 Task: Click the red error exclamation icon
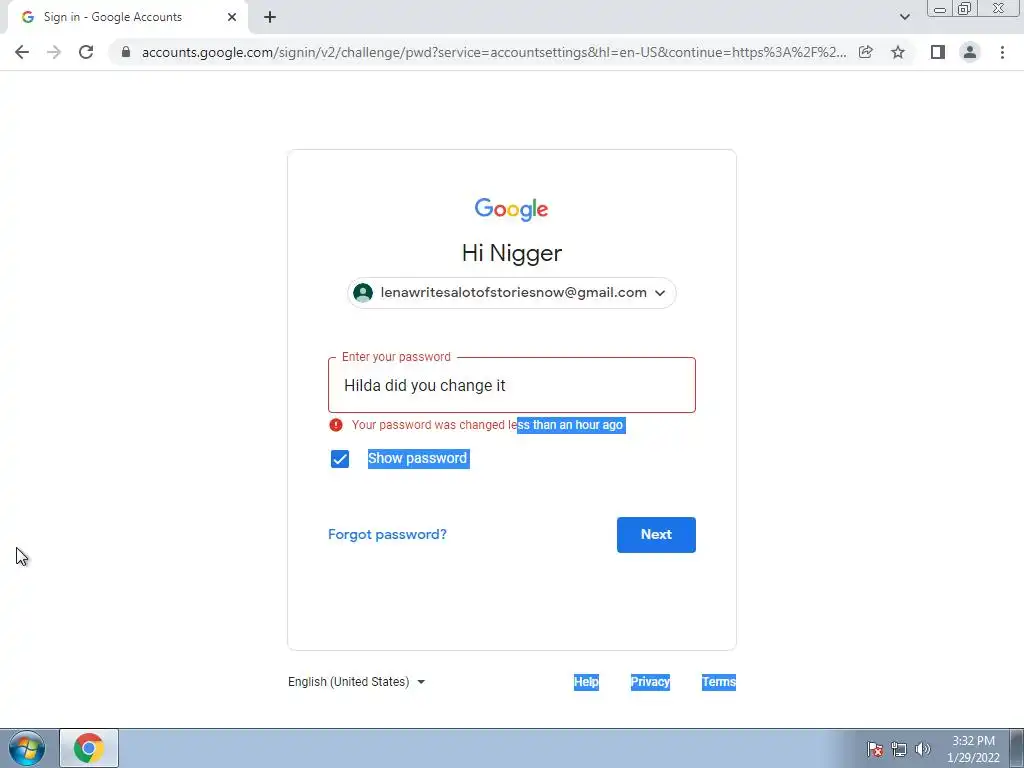(x=336, y=425)
